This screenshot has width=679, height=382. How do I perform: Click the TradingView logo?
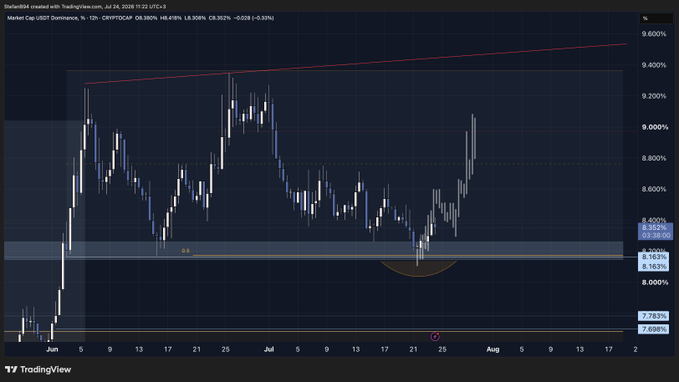(x=38, y=369)
